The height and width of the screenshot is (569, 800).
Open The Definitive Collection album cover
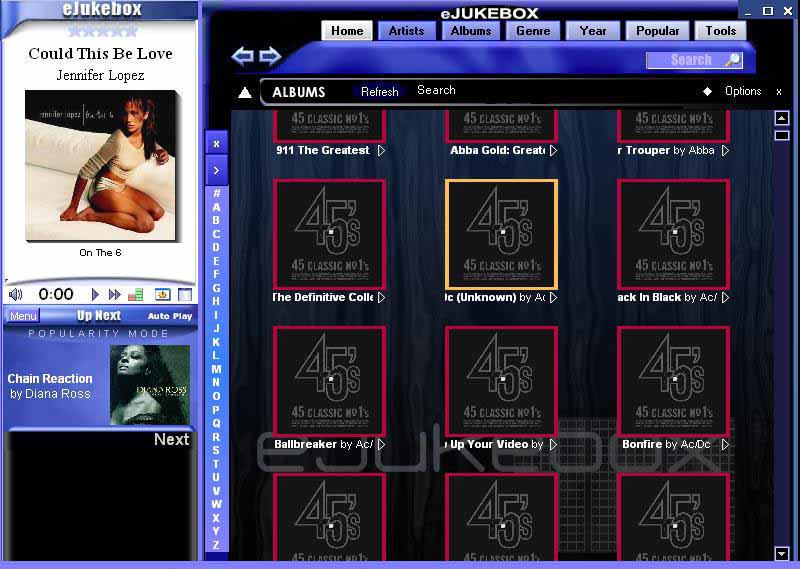tap(330, 234)
